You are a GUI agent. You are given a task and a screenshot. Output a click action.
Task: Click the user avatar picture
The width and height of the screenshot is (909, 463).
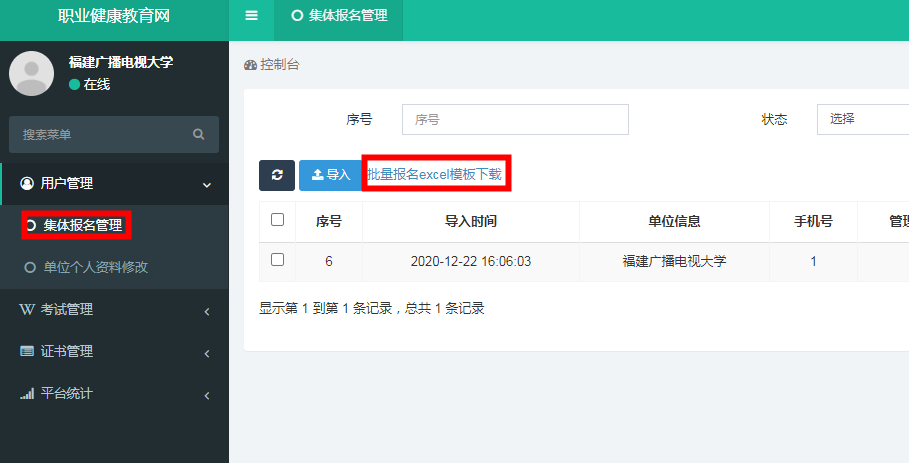tap(31, 73)
